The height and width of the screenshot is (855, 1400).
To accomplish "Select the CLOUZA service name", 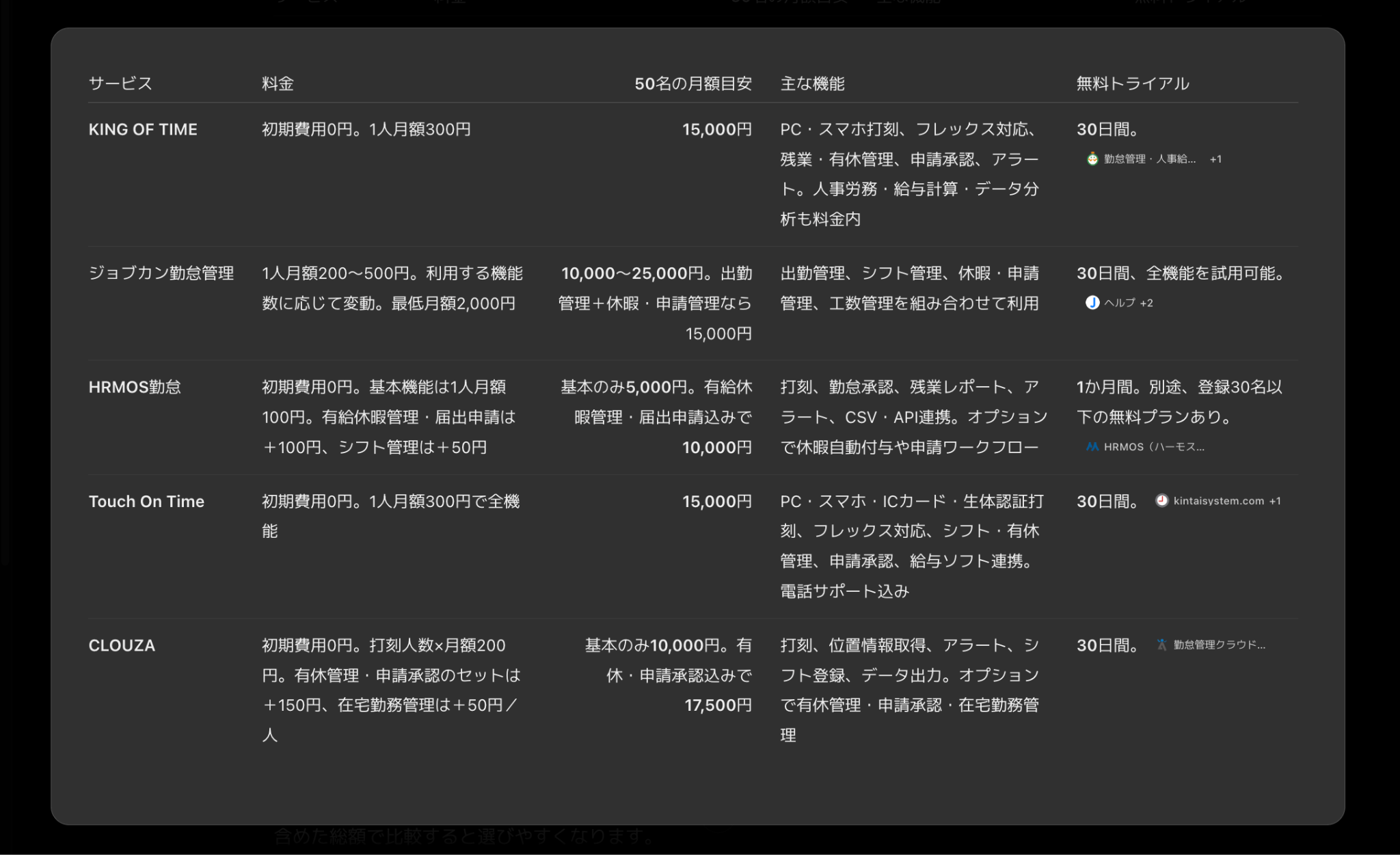I will tap(122, 645).
